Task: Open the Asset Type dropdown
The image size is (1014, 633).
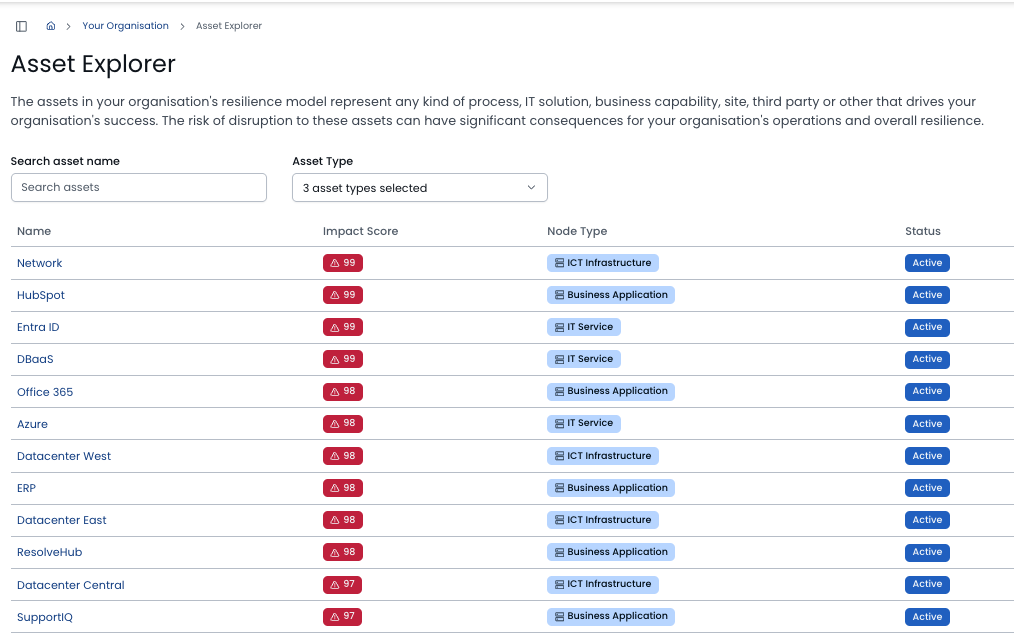Action: click(420, 188)
